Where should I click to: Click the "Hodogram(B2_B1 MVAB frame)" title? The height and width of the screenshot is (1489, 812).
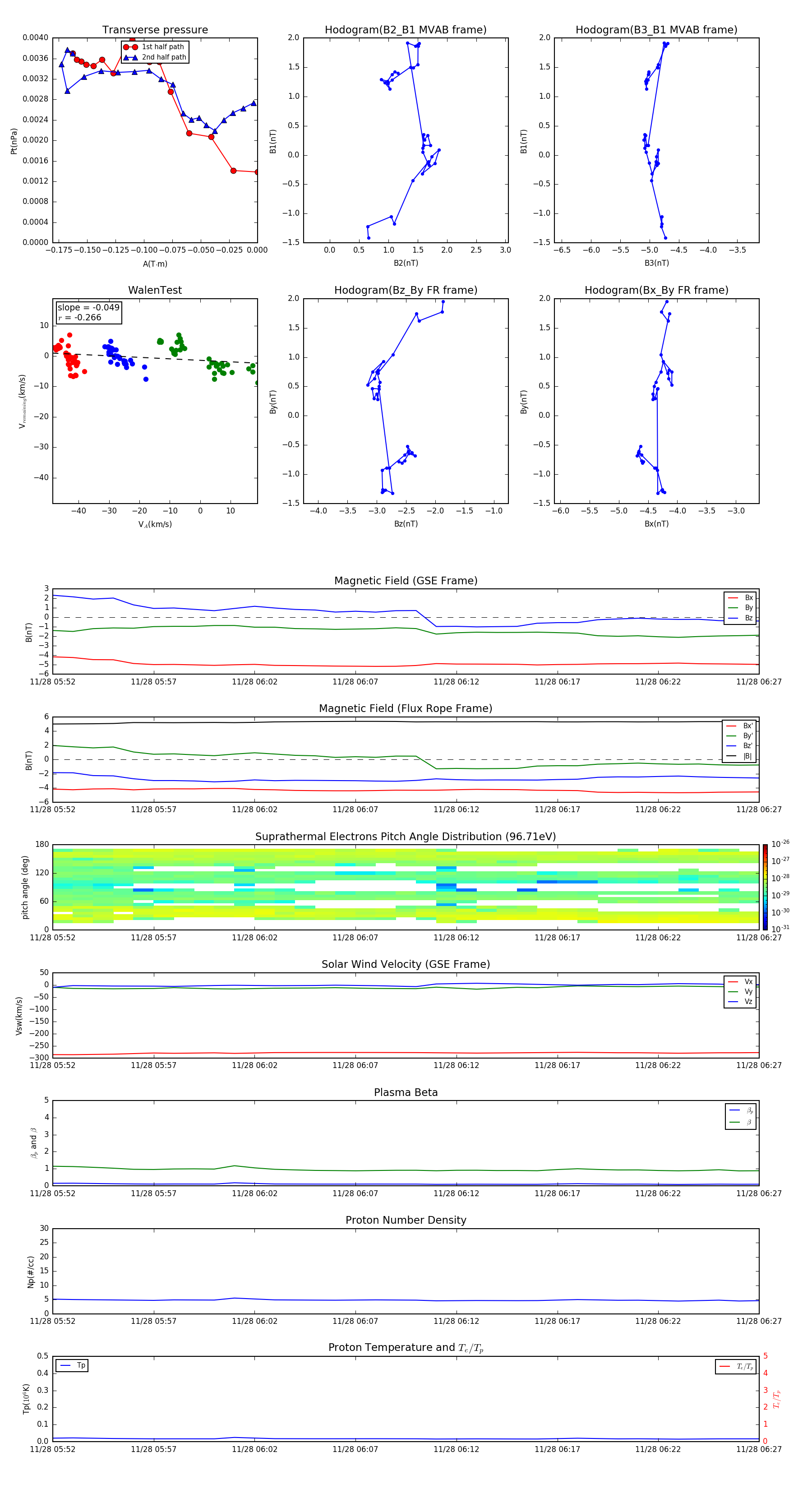pyautogui.click(x=406, y=30)
